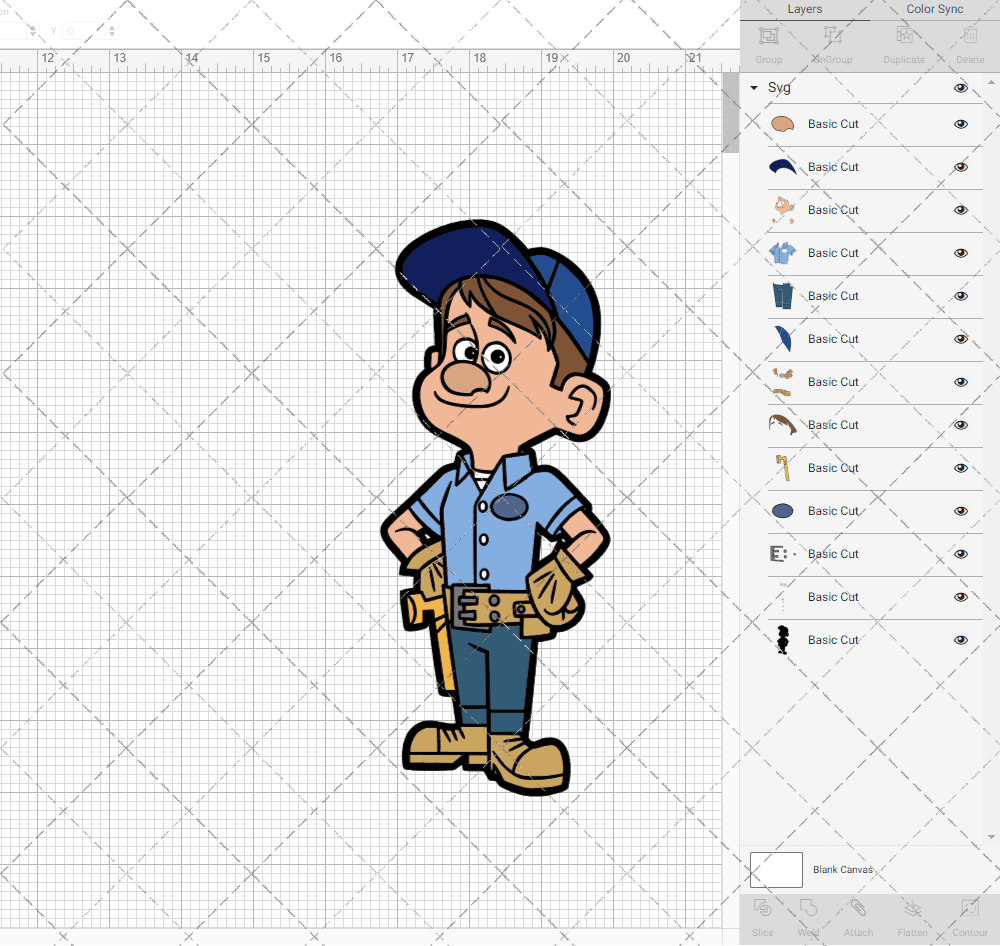Switch to the Color Sync tab
The height and width of the screenshot is (946, 1000).
coord(934,9)
